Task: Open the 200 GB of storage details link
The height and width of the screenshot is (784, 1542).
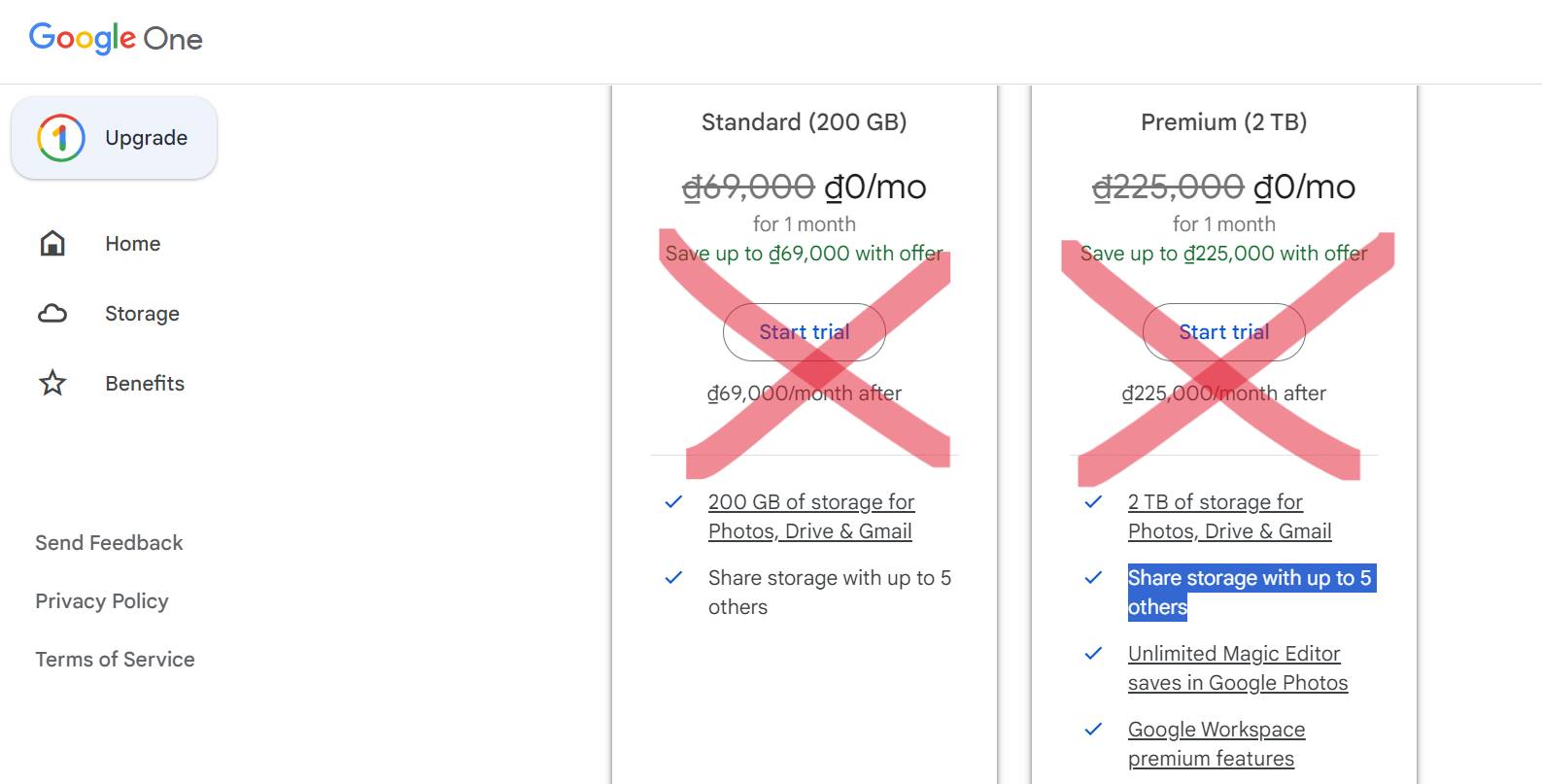Action: click(x=810, y=516)
